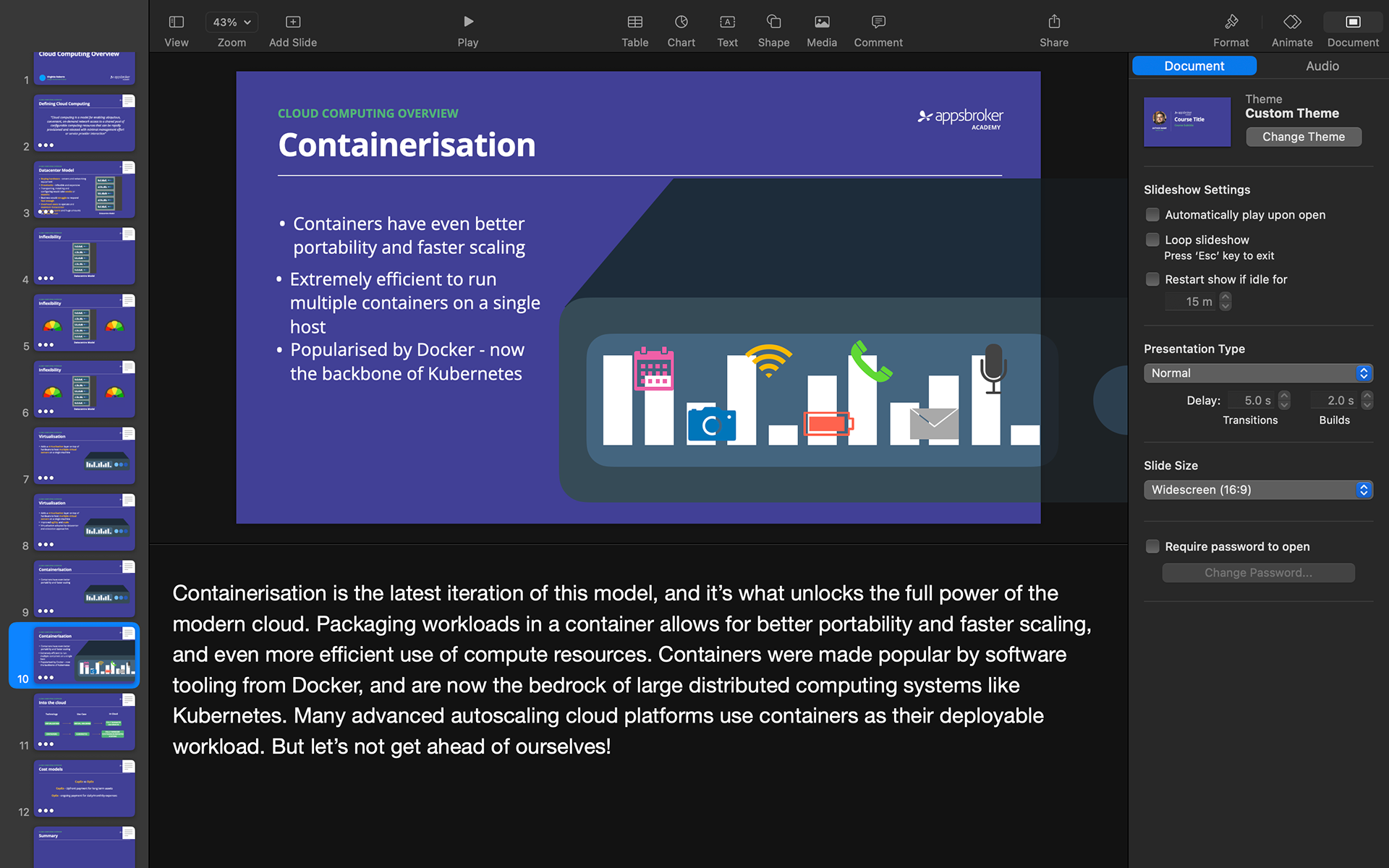Click the Change Theme button
Image resolution: width=1389 pixels, height=868 pixels.
1303,137
